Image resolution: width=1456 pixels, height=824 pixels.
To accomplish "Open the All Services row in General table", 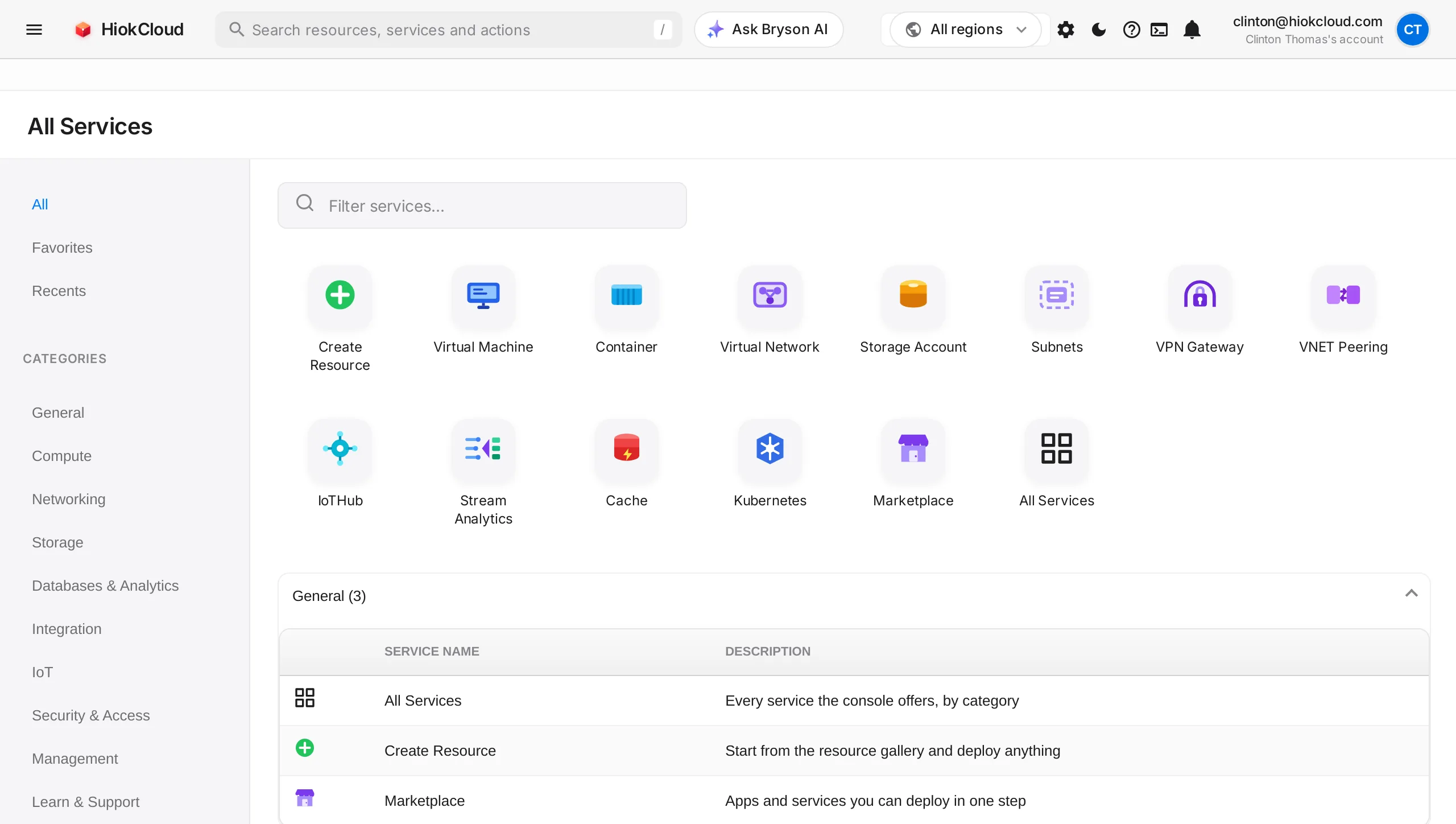I will (854, 701).
